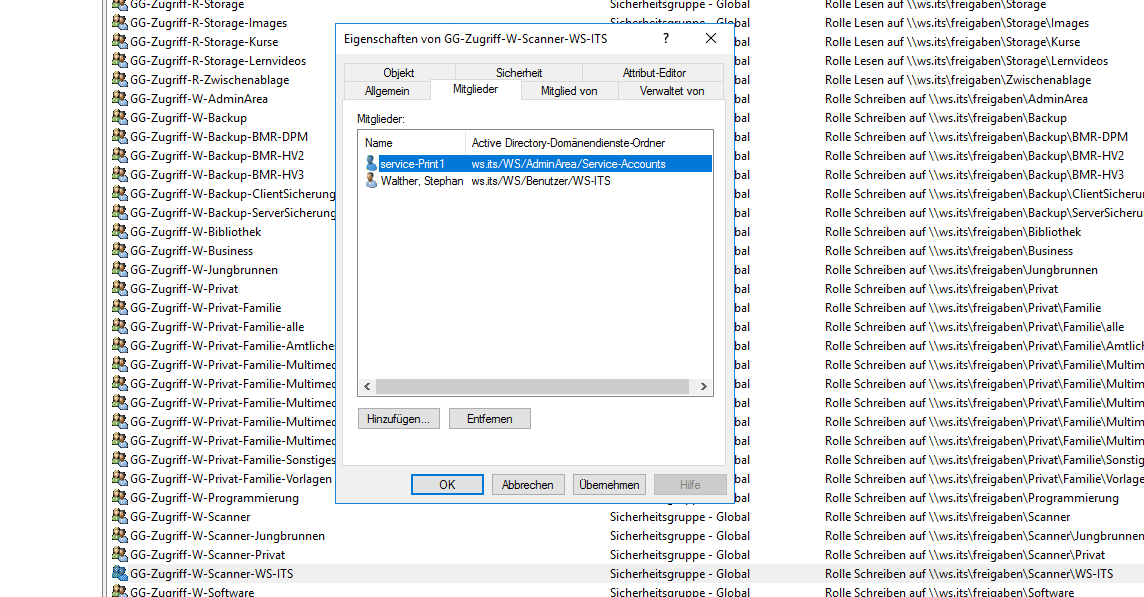
Task: Click group icon of GG-Zugriff-W-Backup-ServerSicherung
Action: (x=120, y=212)
